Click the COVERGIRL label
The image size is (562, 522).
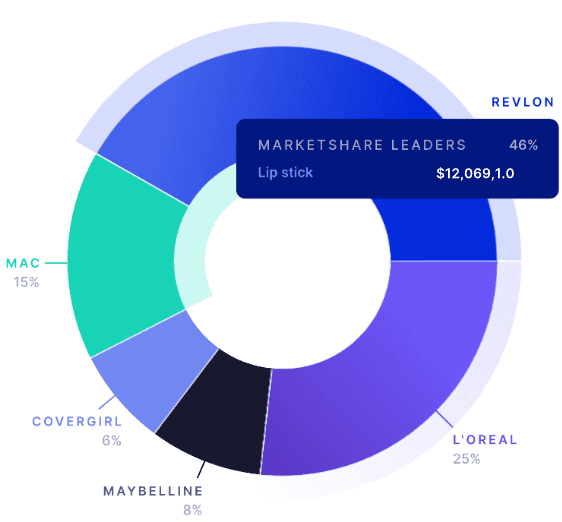(x=77, y=421)
